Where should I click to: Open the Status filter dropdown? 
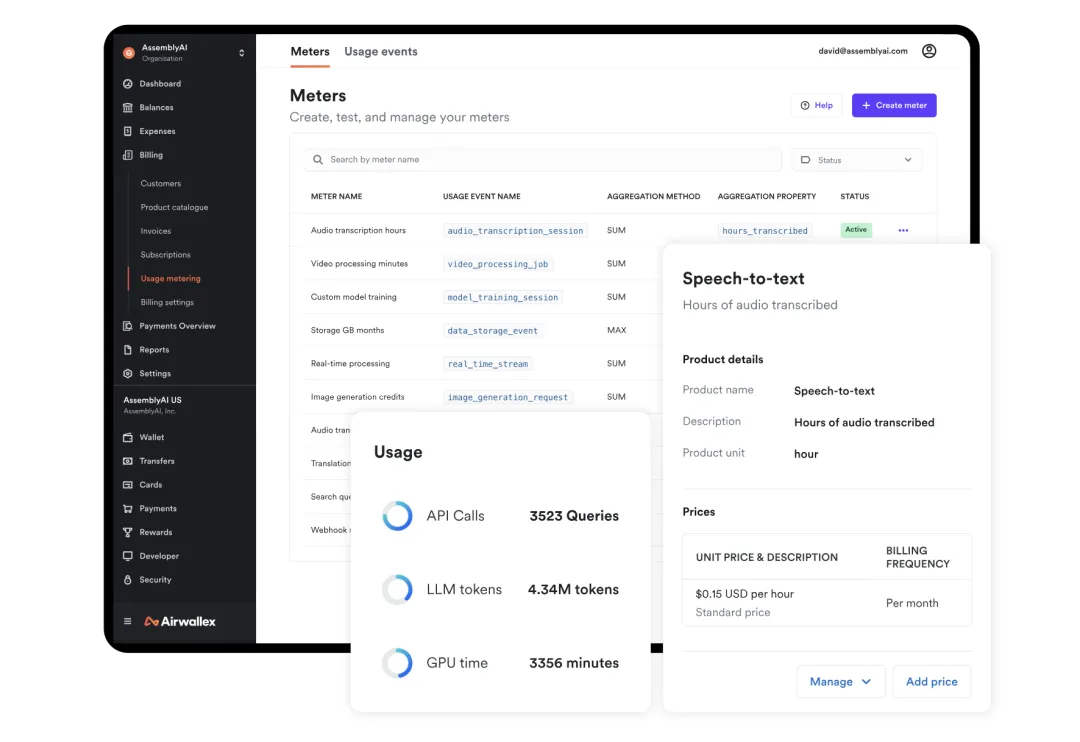[x=856, y=160]
